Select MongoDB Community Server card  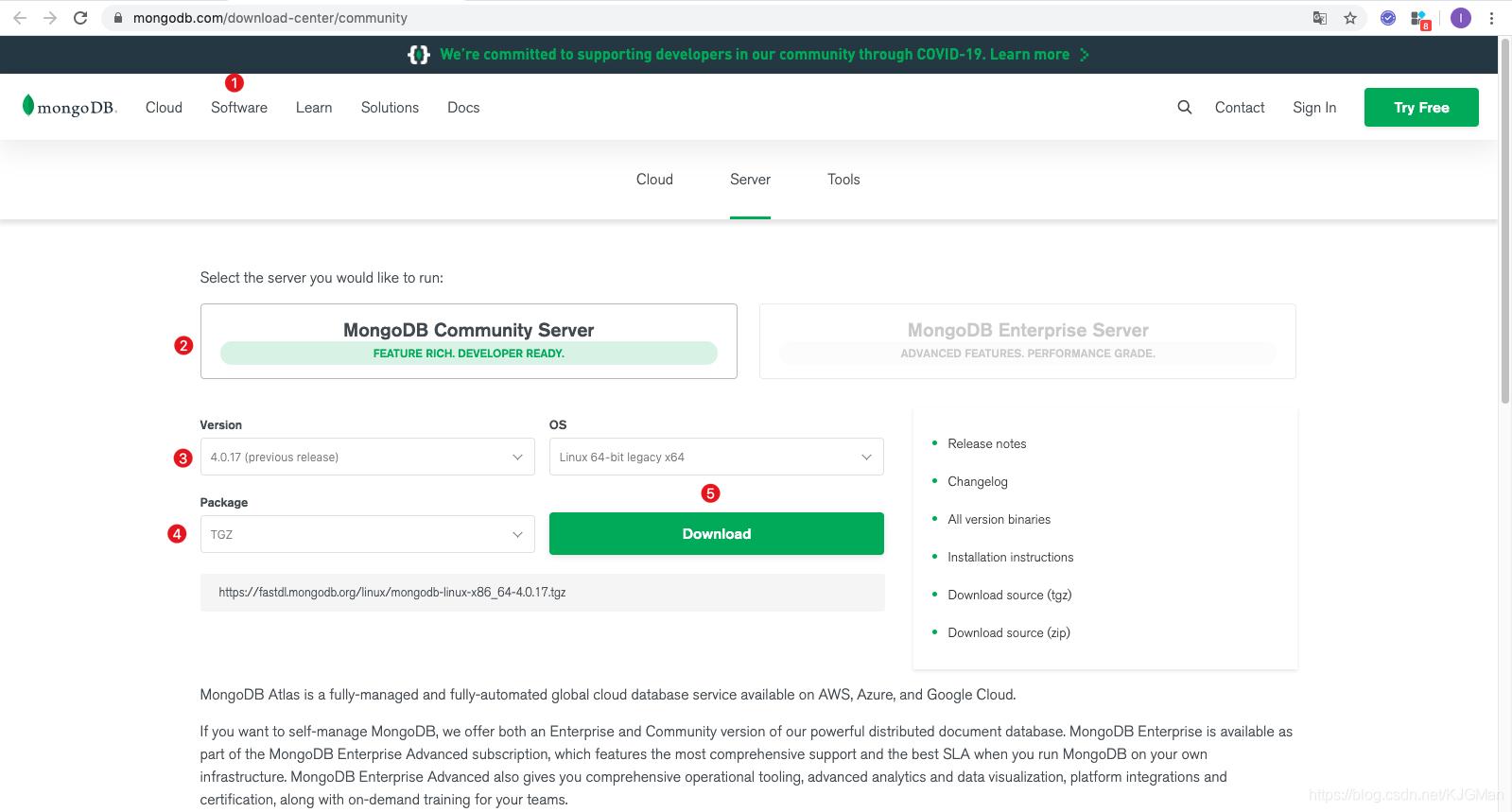coord(469,341)
